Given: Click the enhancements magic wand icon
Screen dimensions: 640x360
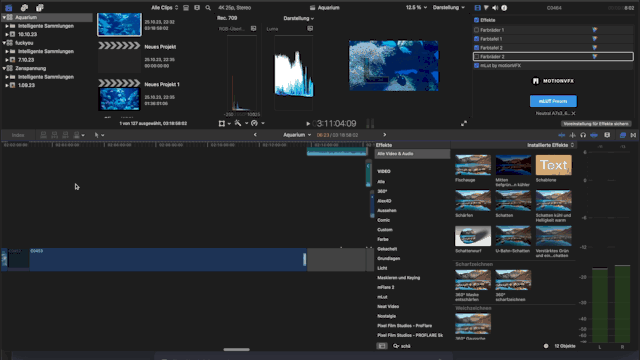Looking at the screenshot, I should point(238,123).
